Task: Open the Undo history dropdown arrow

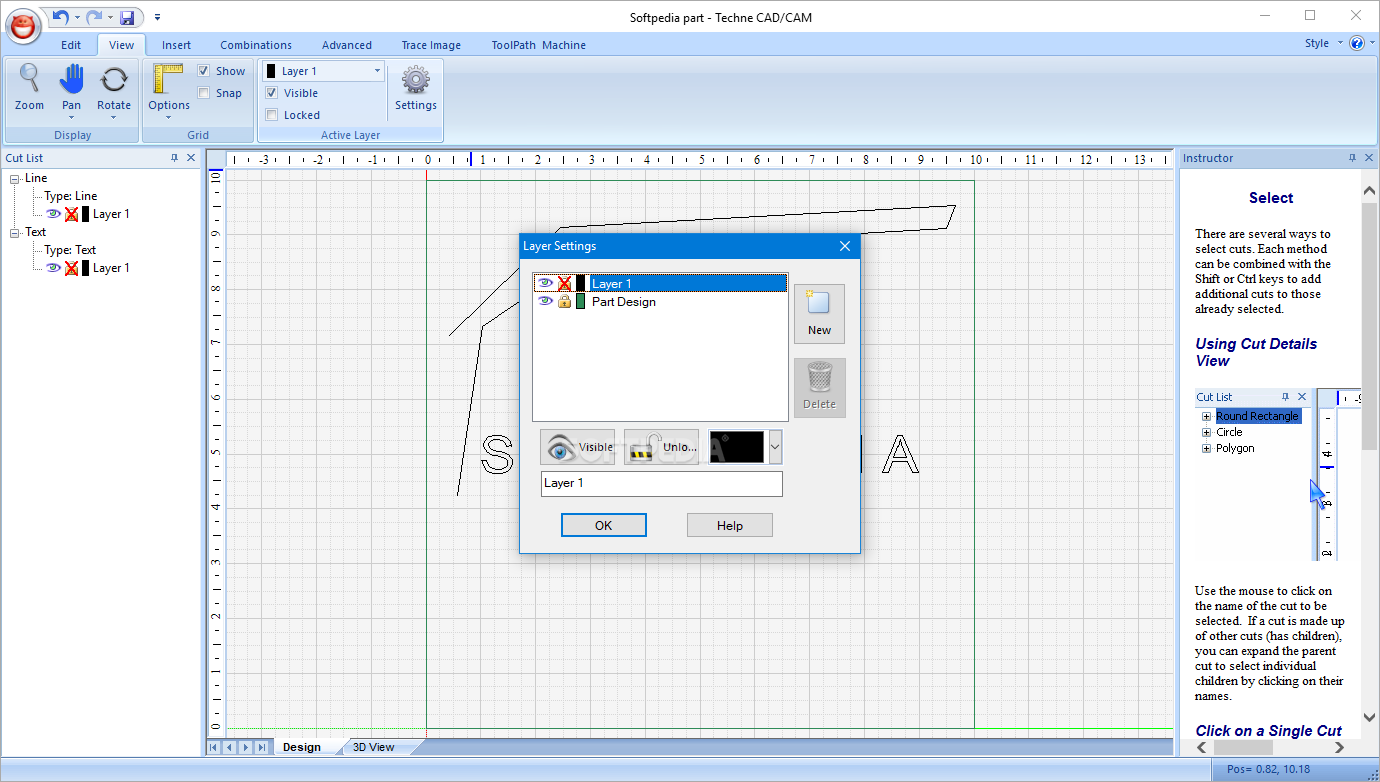Action: tap(76, 17)
